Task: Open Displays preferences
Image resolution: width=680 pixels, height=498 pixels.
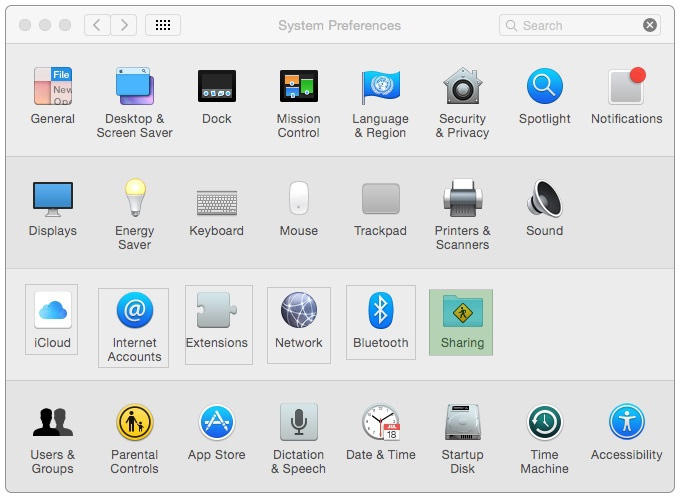Action: click(52, 209)
